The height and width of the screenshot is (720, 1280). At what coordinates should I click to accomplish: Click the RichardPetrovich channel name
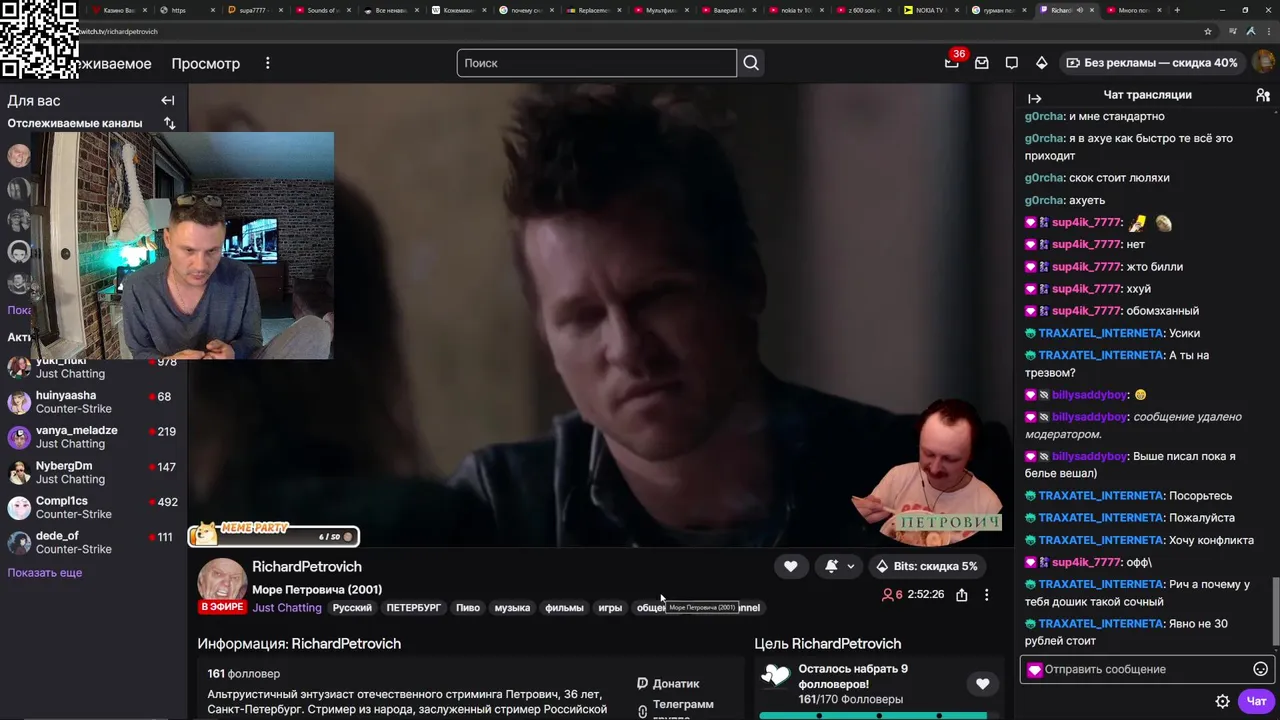pos(307,567)
